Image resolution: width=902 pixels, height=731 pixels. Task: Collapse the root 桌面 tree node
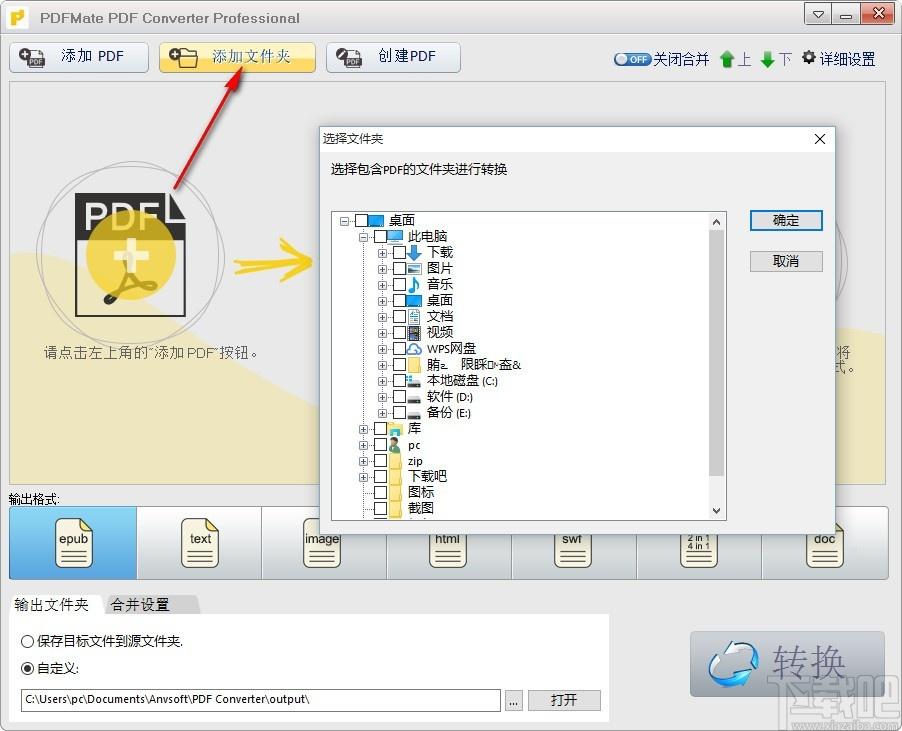(x=344, y=220)
